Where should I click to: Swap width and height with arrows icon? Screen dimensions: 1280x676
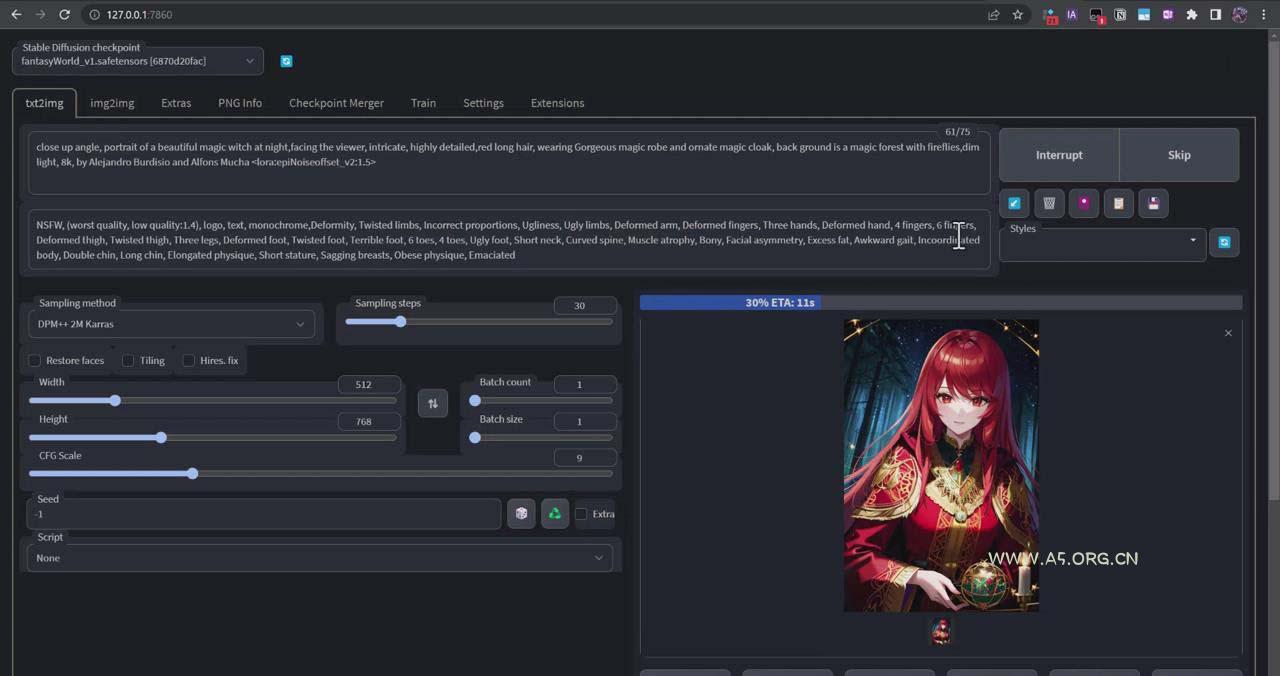433,403
